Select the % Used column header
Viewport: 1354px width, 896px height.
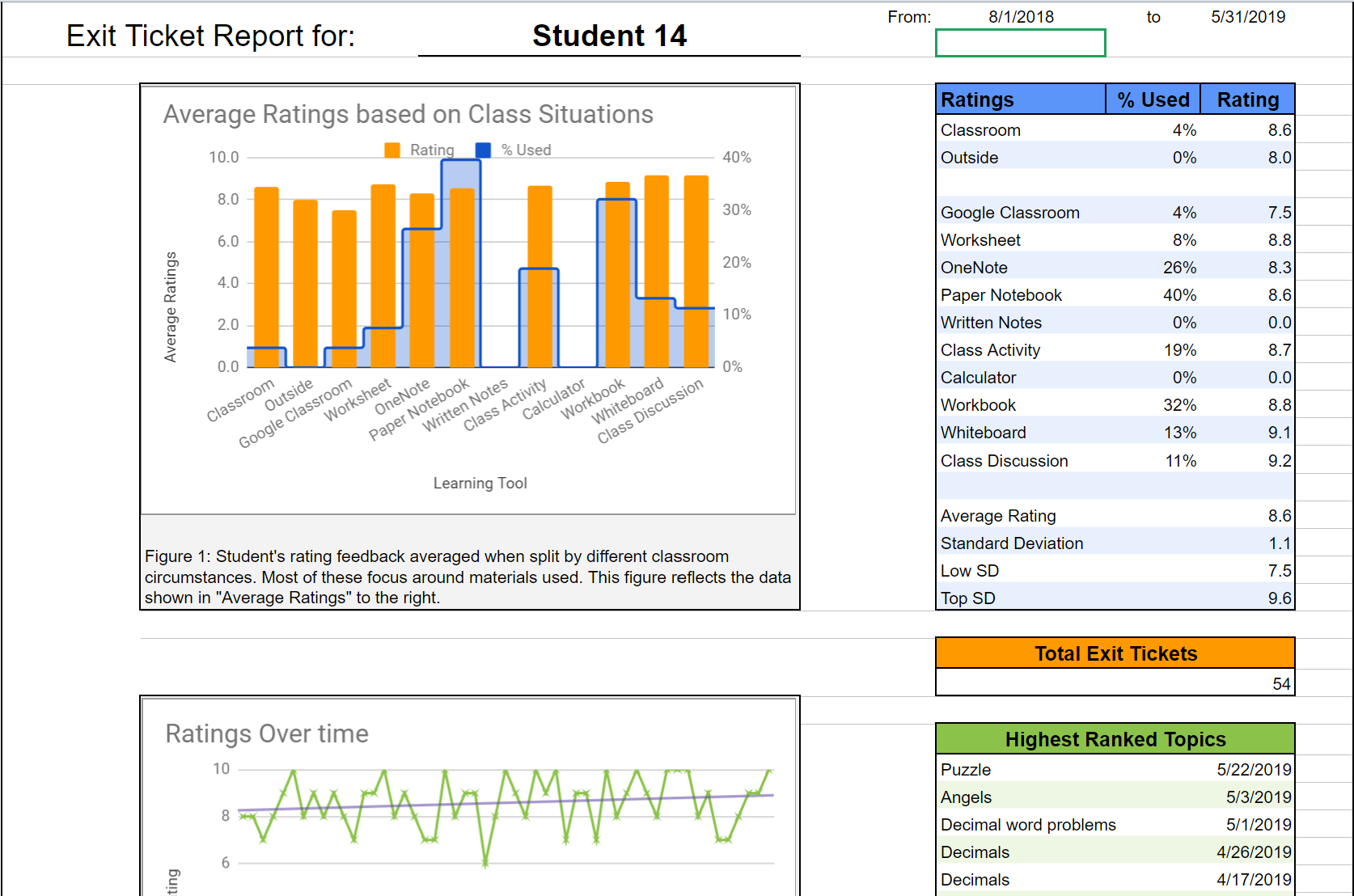click(1153, 99)
